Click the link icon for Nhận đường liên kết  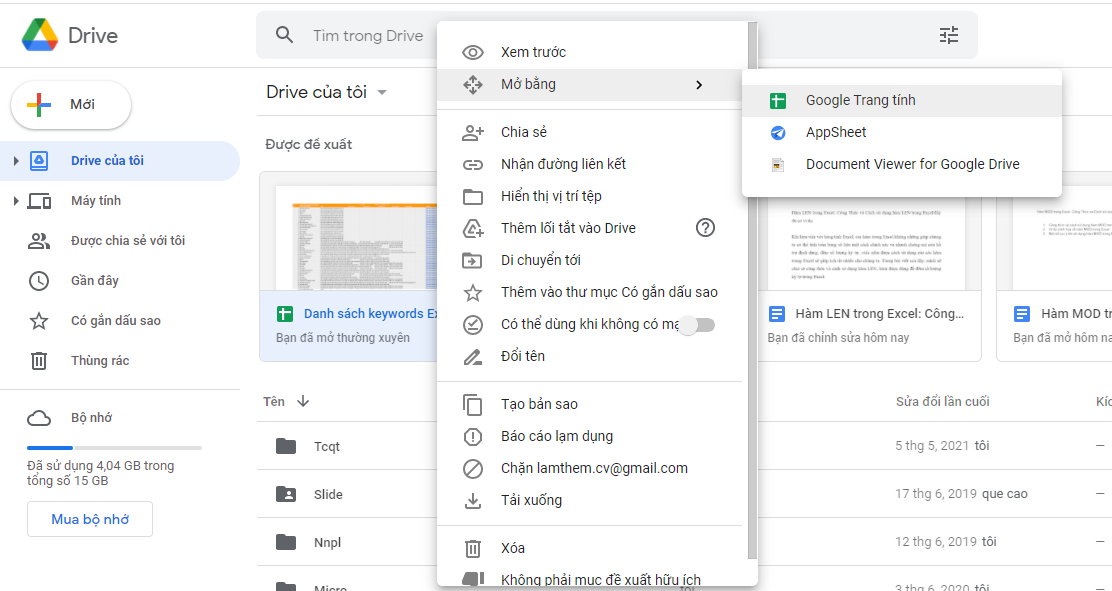pyautogui.click(x=472, y=165)
